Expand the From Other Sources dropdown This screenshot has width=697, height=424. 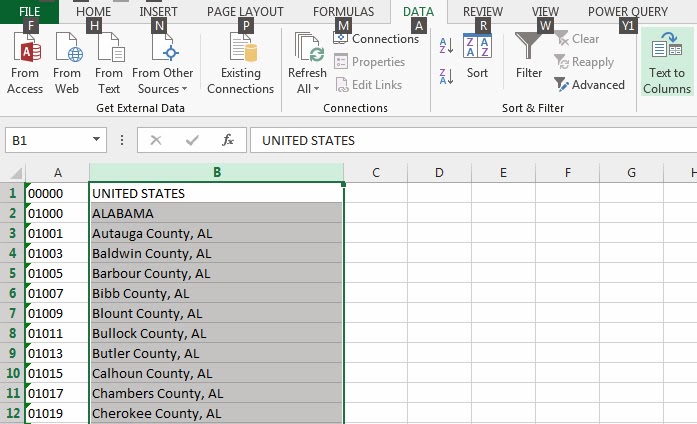coord(163,89)
